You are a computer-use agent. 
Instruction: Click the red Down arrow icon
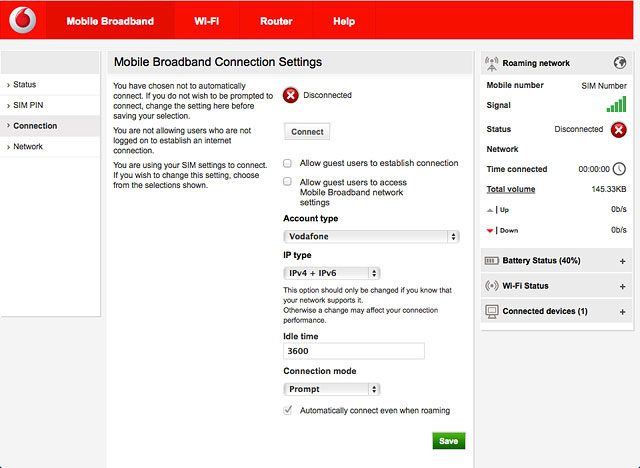pos(490,231)
